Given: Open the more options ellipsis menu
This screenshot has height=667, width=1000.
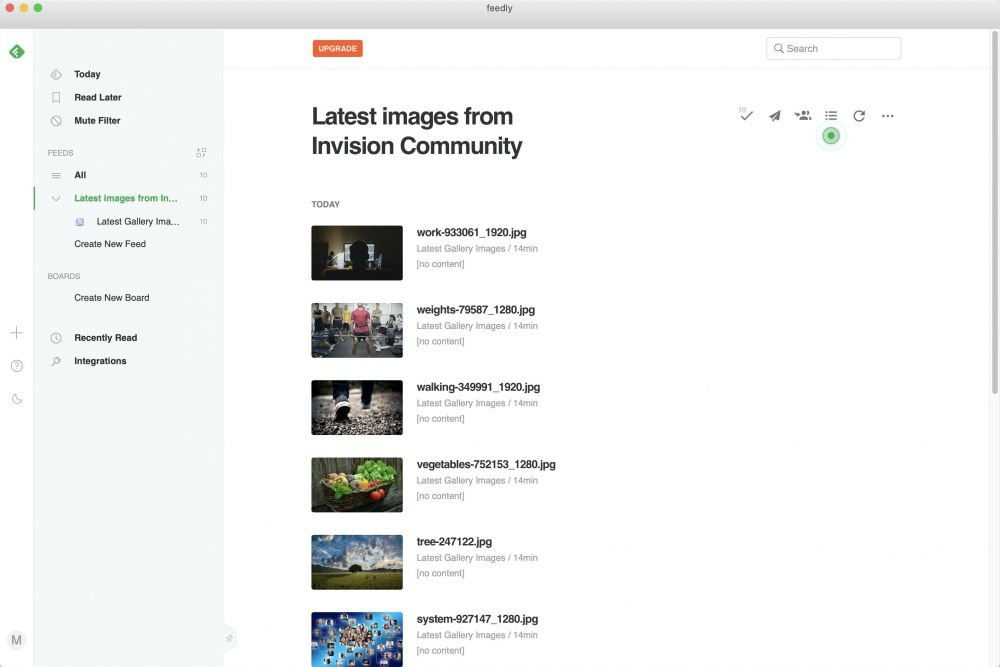Looking at the screenshot, I should [887, 116].
